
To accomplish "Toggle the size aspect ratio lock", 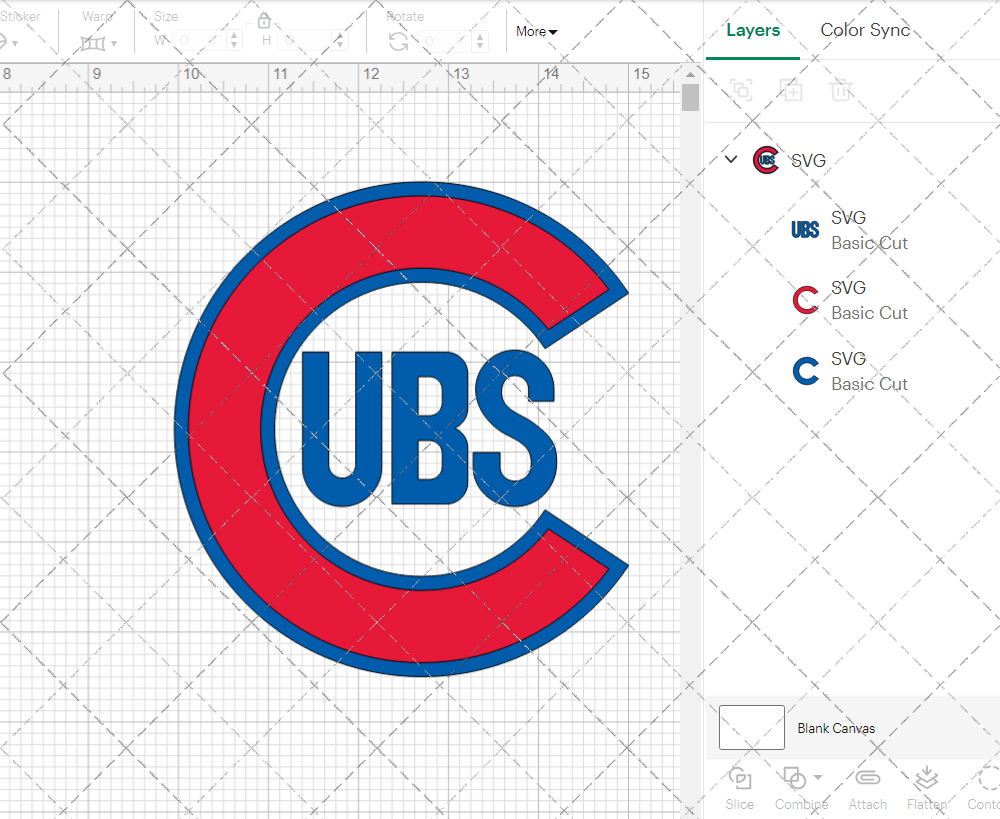I will pos(264,21).
